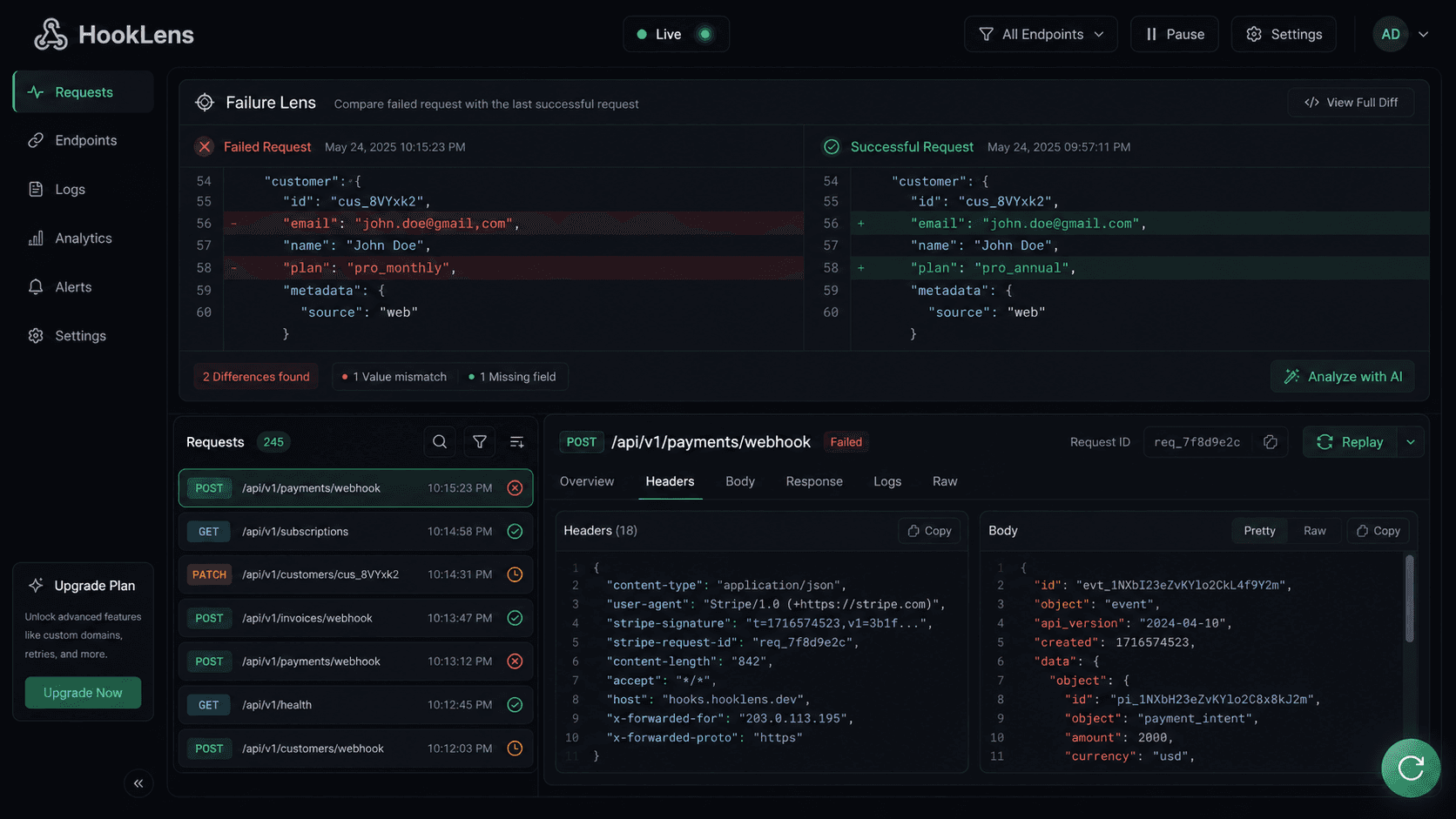Click the 245 requests count badge

point(273,442)
